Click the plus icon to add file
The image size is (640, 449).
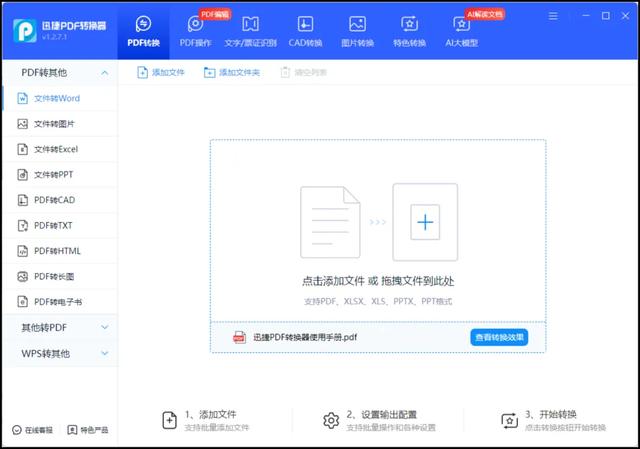click(x=425, y=222)
